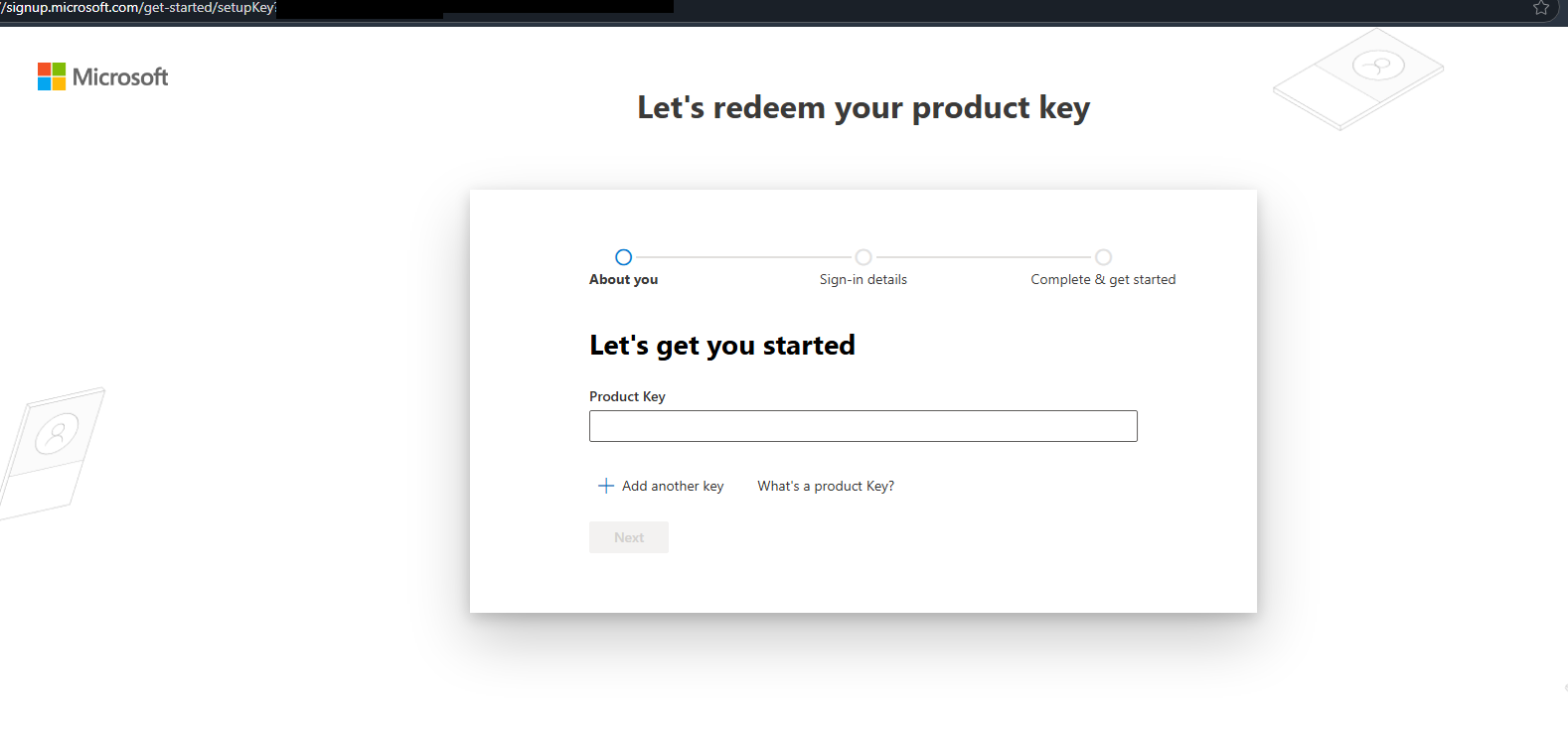Open the About you step label
Image resolution: width=1568 pixels, height=729 pixels.
pyautogui.click(x=623, y=279)
